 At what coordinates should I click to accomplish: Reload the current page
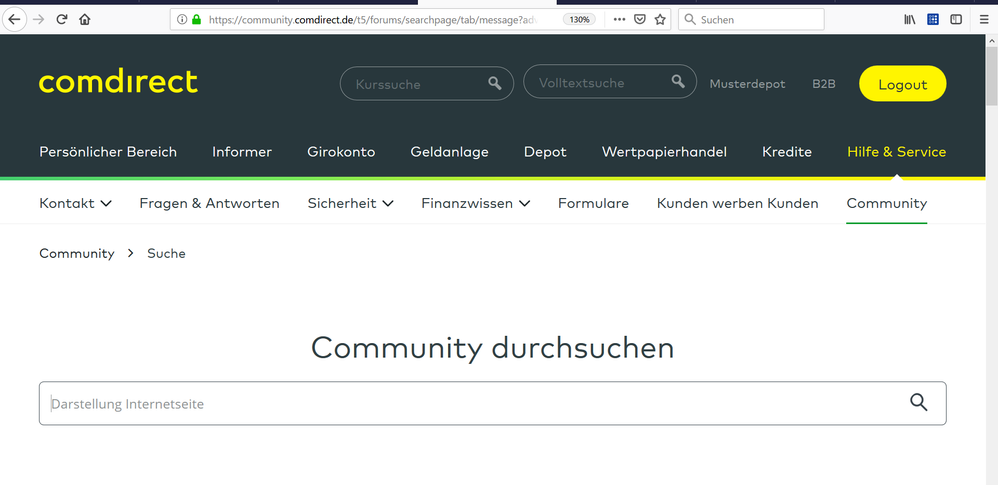62,19
